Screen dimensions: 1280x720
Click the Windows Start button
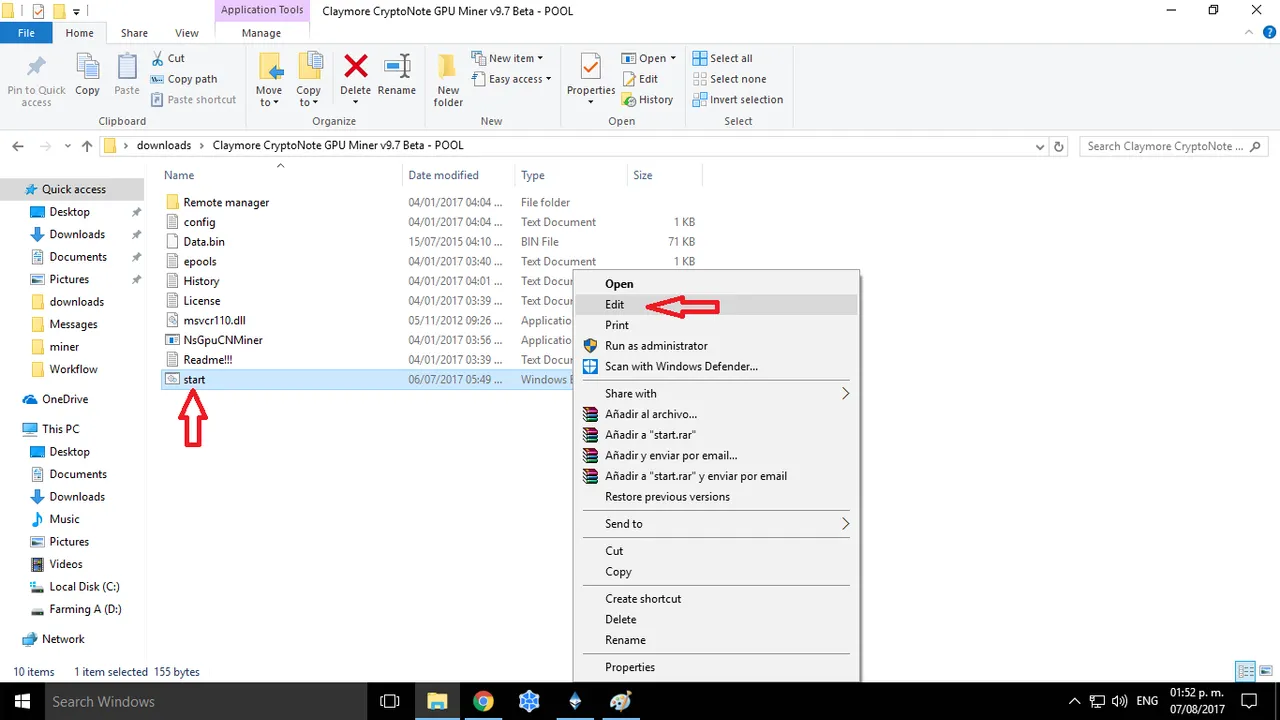(22, 701)
